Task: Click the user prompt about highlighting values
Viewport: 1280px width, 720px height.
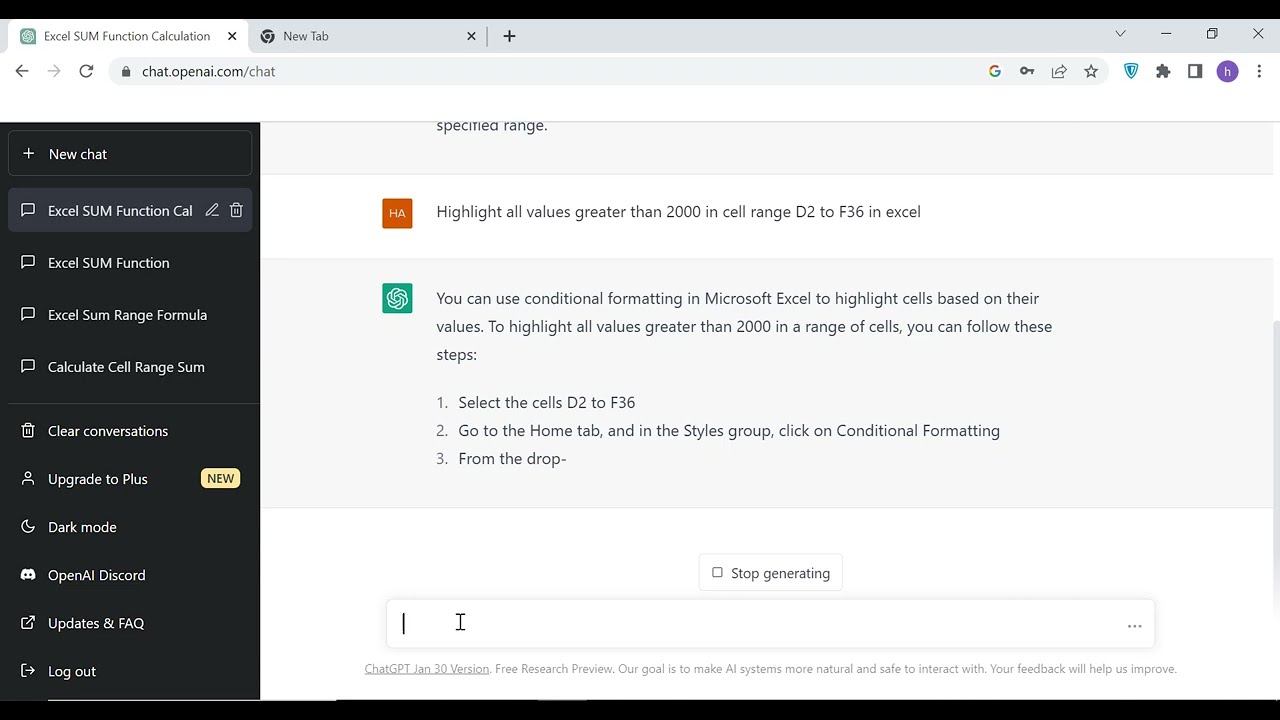Action: click(x=678, y=212)
